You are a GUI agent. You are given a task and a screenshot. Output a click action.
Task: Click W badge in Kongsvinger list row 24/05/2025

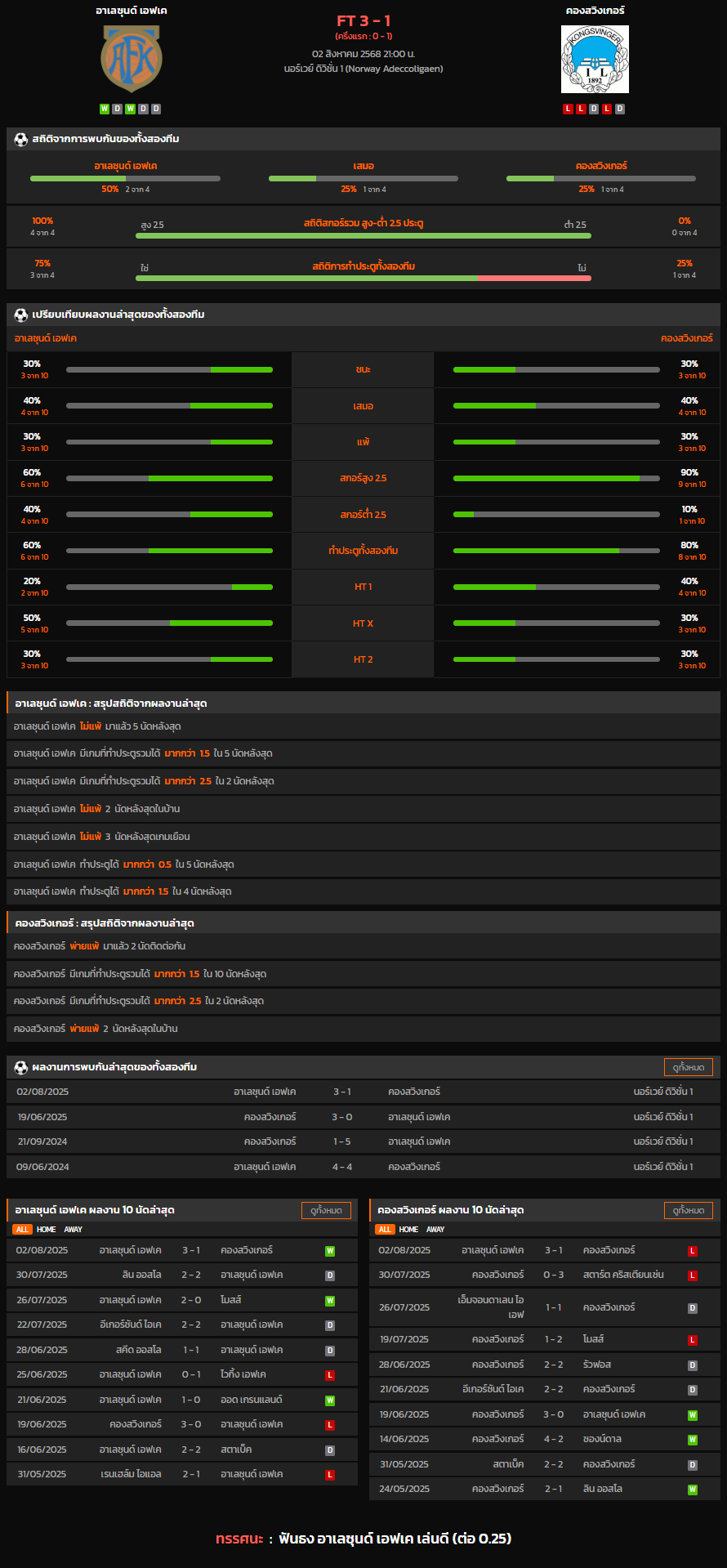click(x=693, y=1490)
